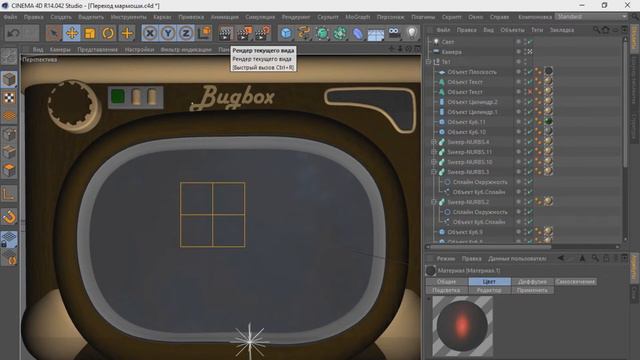Open the Применить material tab
The height and width of the screenshot is (360, 640).
coord(532,290)
